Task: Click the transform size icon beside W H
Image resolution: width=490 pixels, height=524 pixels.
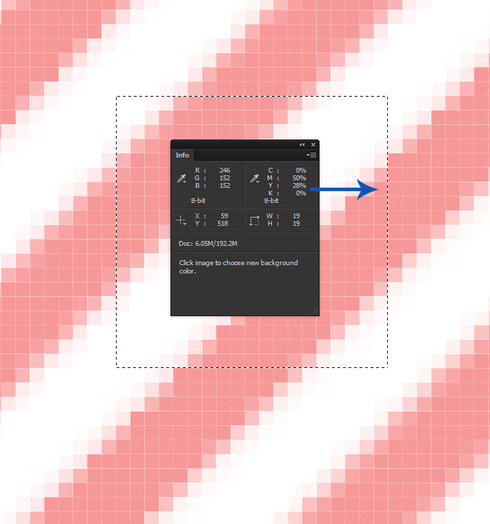Action: (x=254, y=221)
